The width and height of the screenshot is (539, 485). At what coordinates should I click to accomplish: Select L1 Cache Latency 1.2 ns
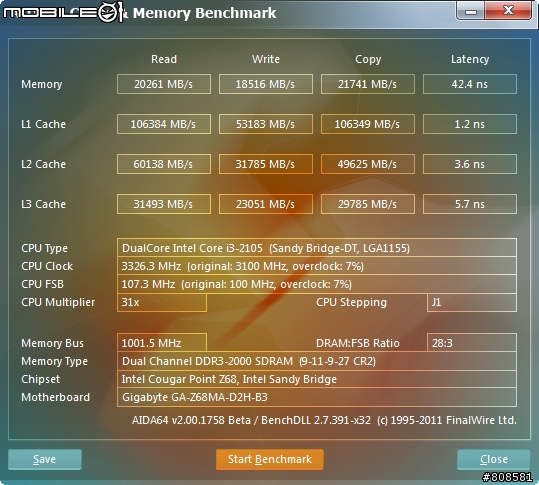click(470, 124)
